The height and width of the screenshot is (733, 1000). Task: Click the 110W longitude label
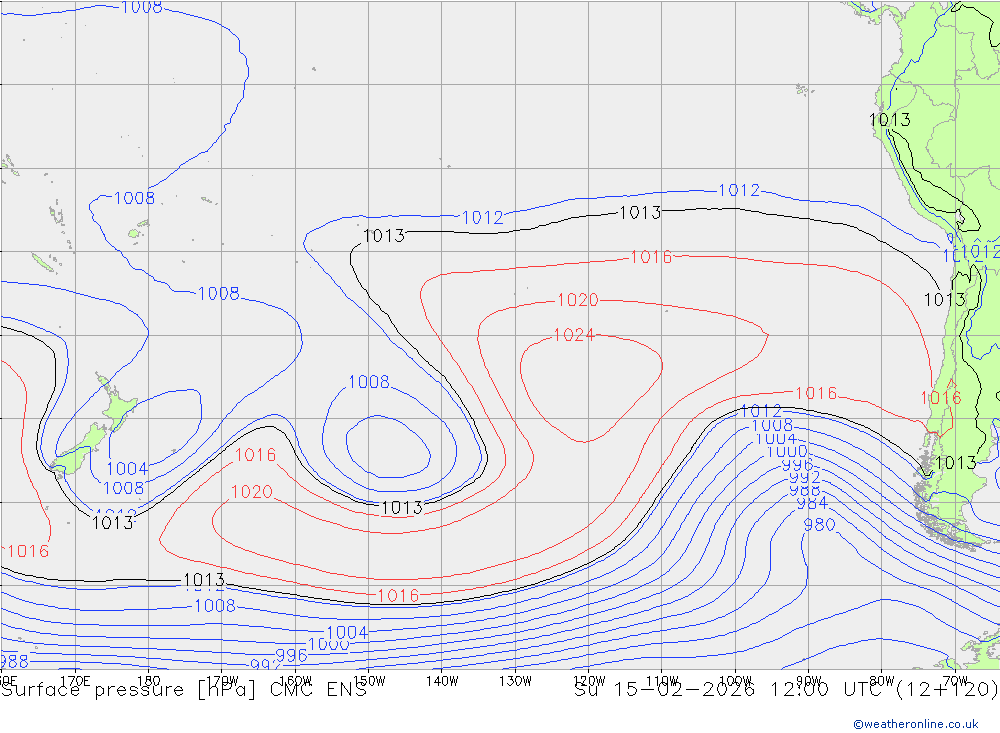(x=662, y=681)
